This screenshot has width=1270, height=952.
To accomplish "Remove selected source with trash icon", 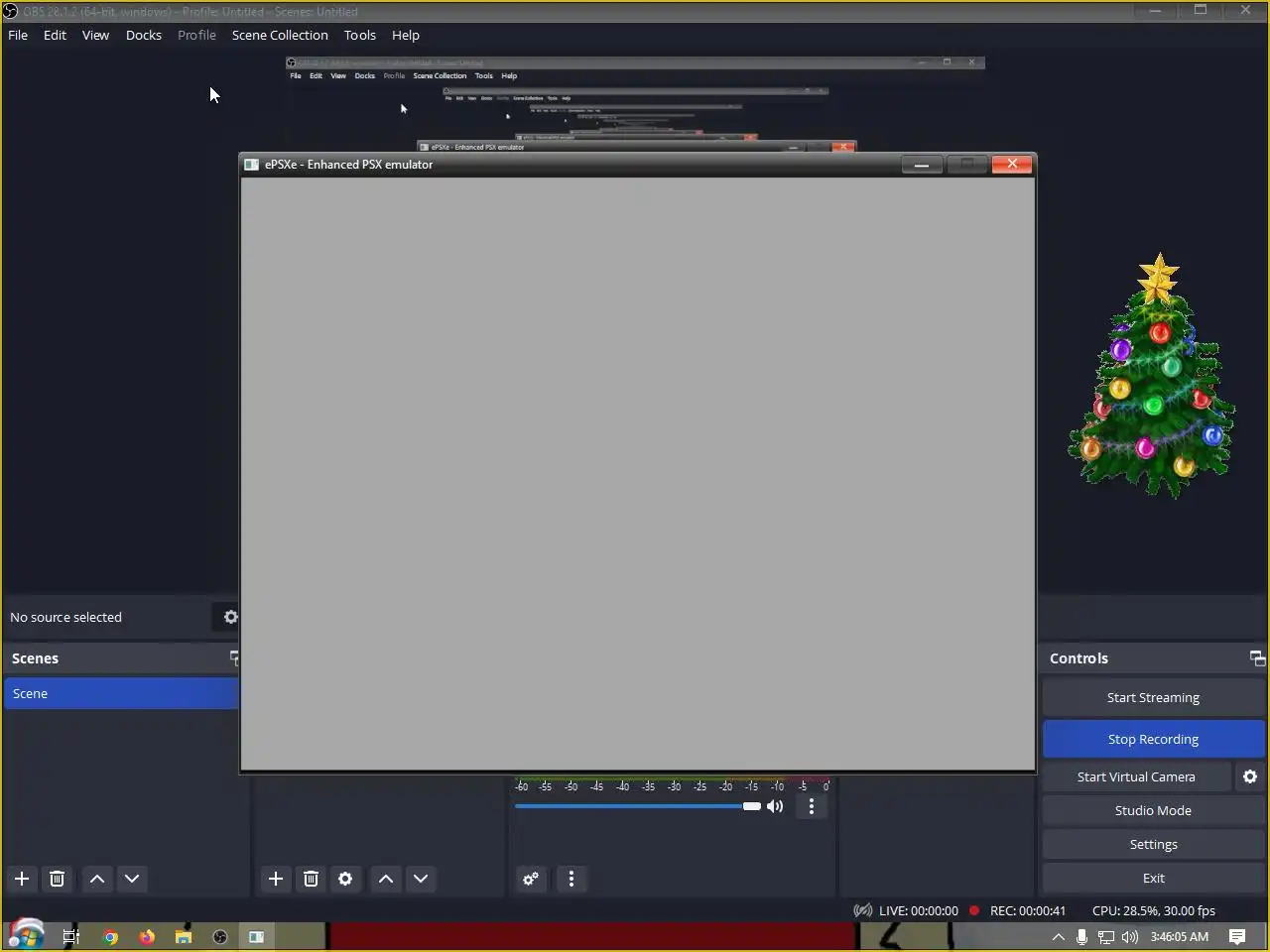I will [x=311, y=879].
